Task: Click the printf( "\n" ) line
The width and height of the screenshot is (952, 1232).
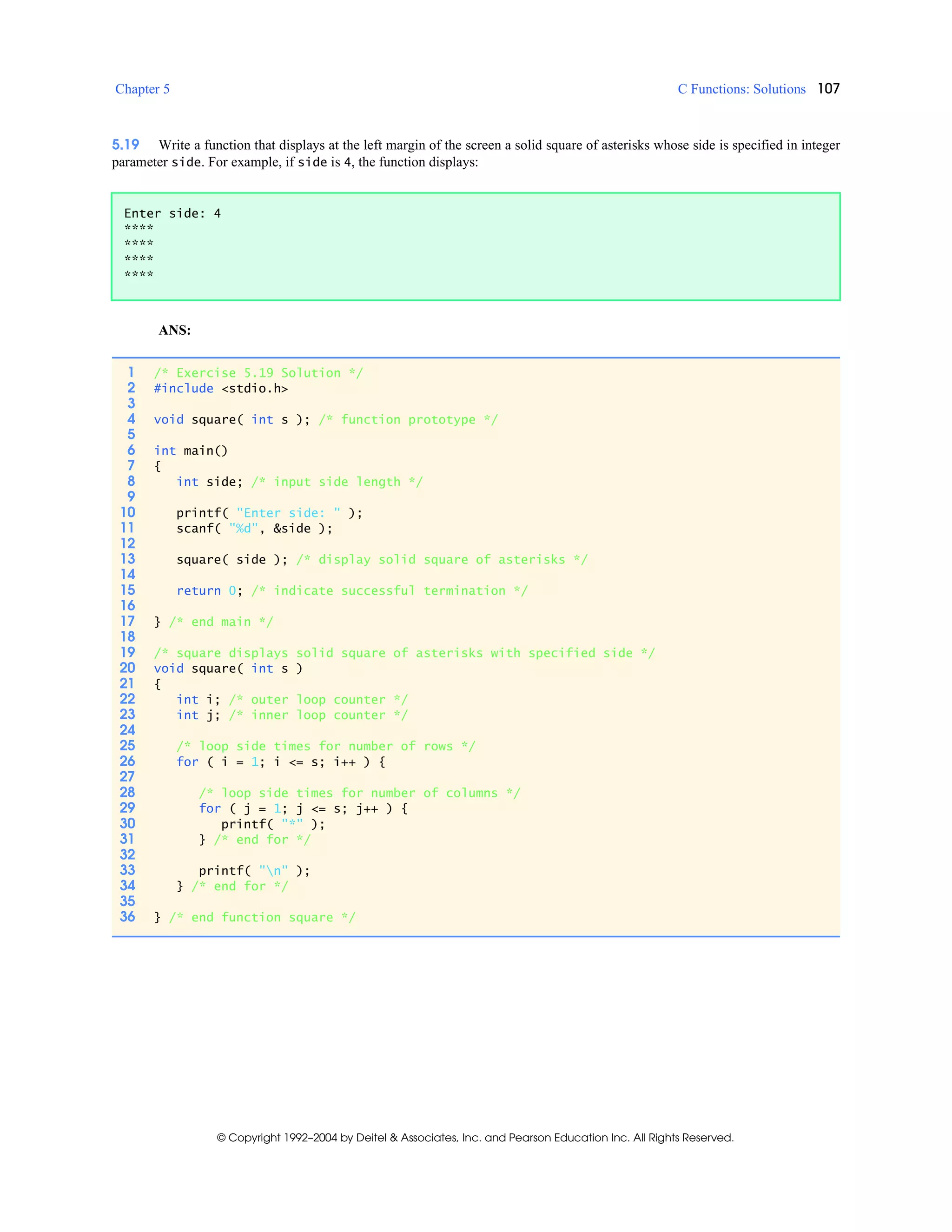Action: pos(254,871)
